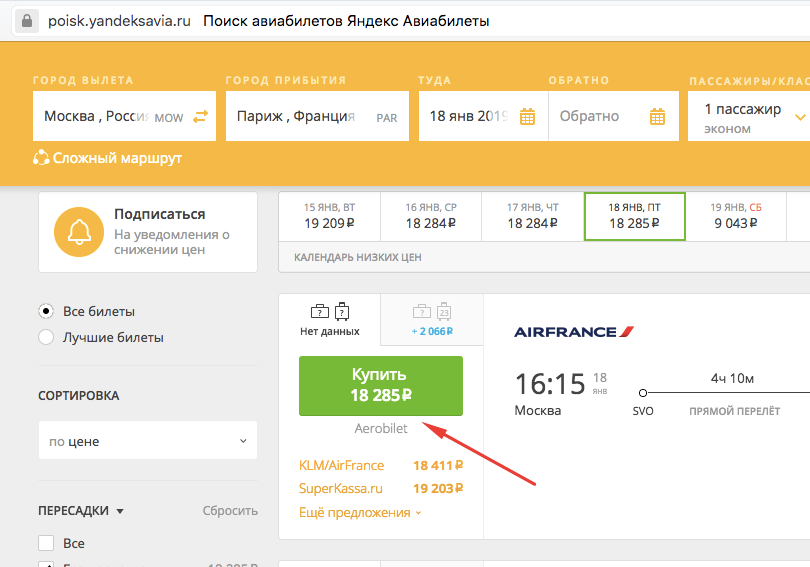This screenshot has height=567, width=810.
Task: Click Air France airline logo
Action: [573, 332]
